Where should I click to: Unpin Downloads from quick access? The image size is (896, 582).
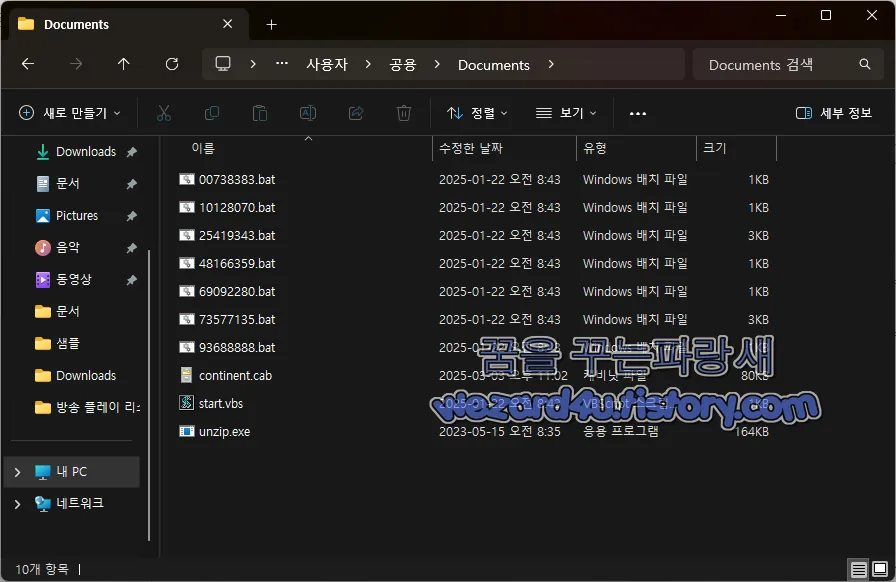pyautogui.click(x=131, y=152)
